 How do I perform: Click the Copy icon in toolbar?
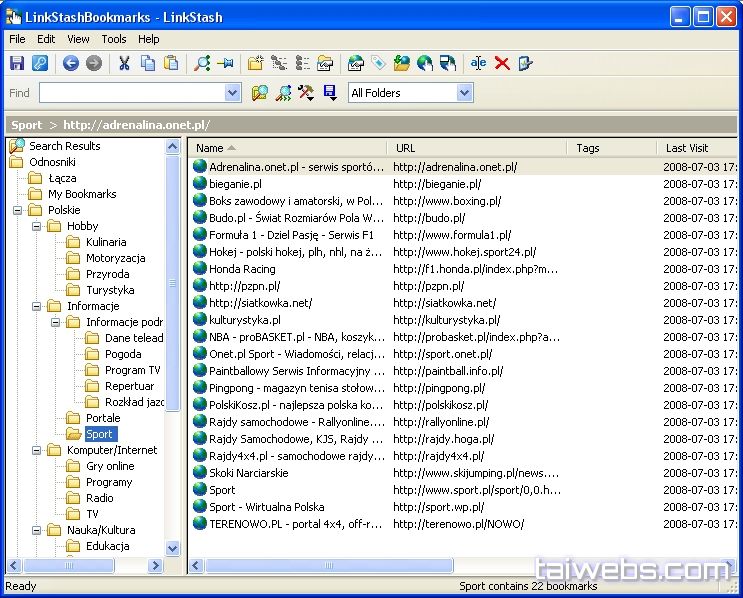pos(148,63)
